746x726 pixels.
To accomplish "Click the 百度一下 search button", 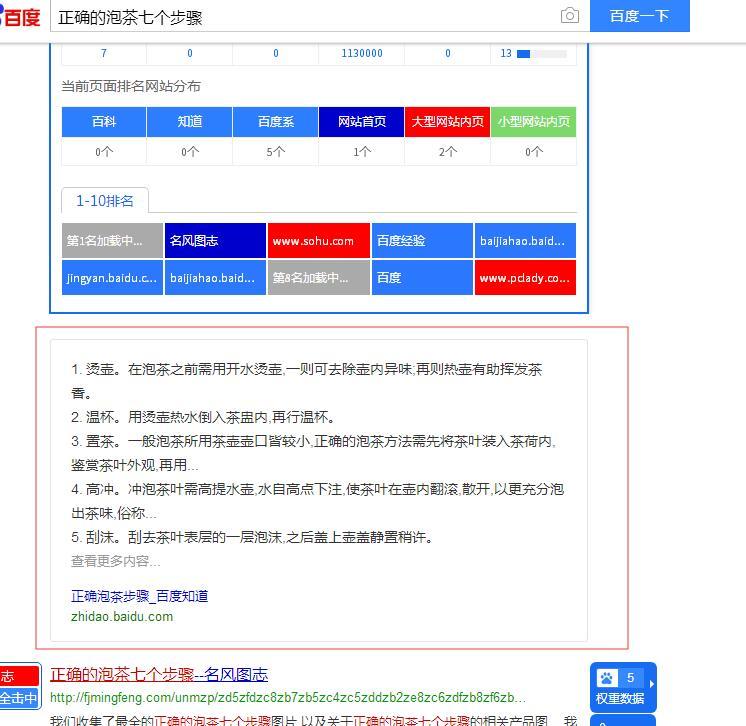I will [x=639, y=16].
